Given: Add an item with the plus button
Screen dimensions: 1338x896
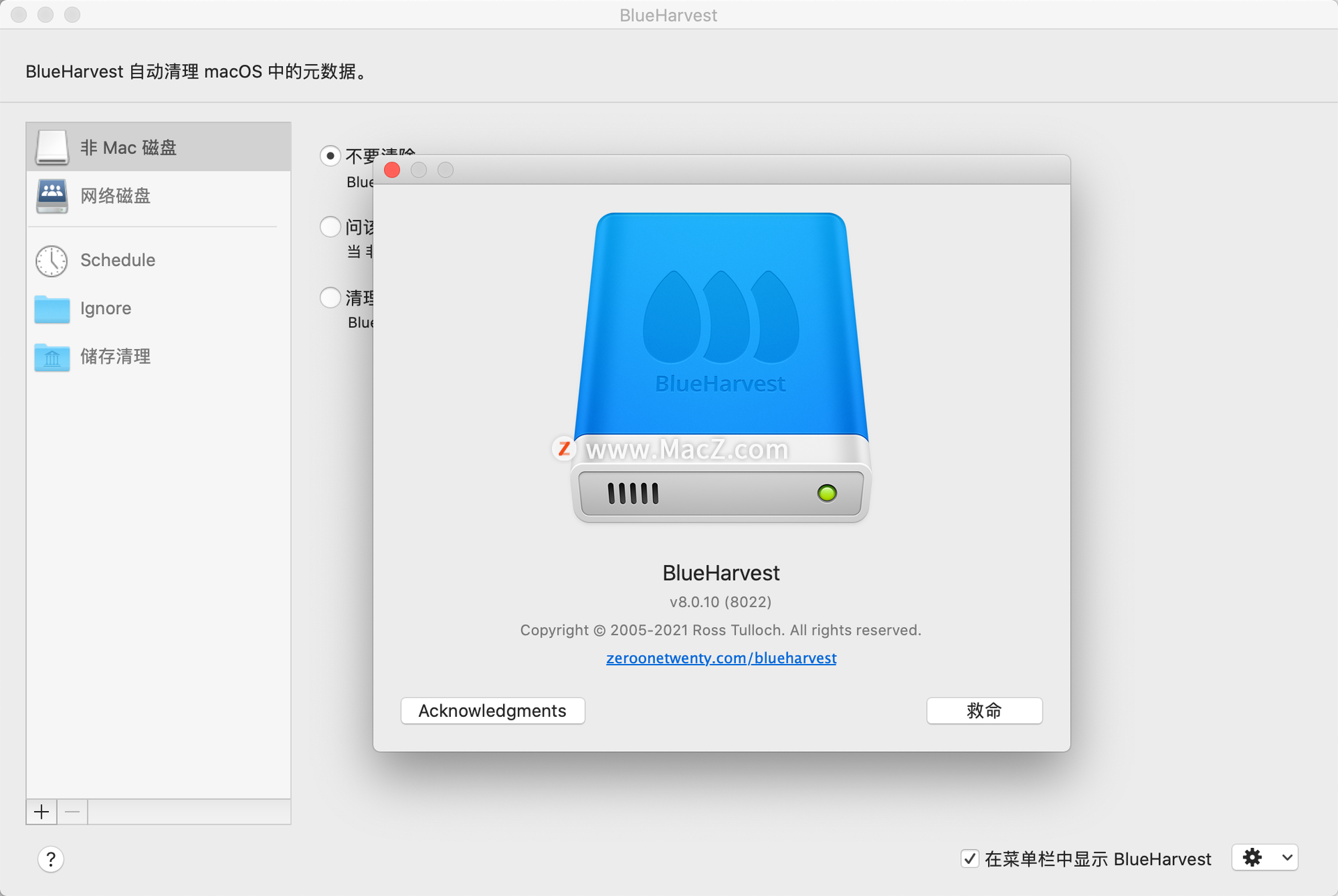Looking at the screenshot, I should 42,812.
